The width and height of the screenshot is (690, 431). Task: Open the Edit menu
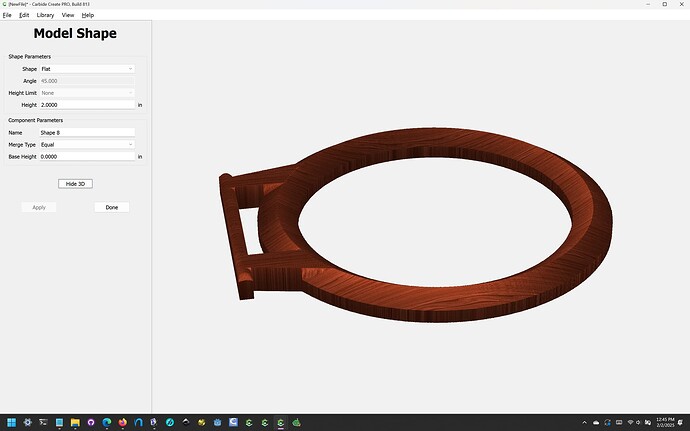pos(24,15)
